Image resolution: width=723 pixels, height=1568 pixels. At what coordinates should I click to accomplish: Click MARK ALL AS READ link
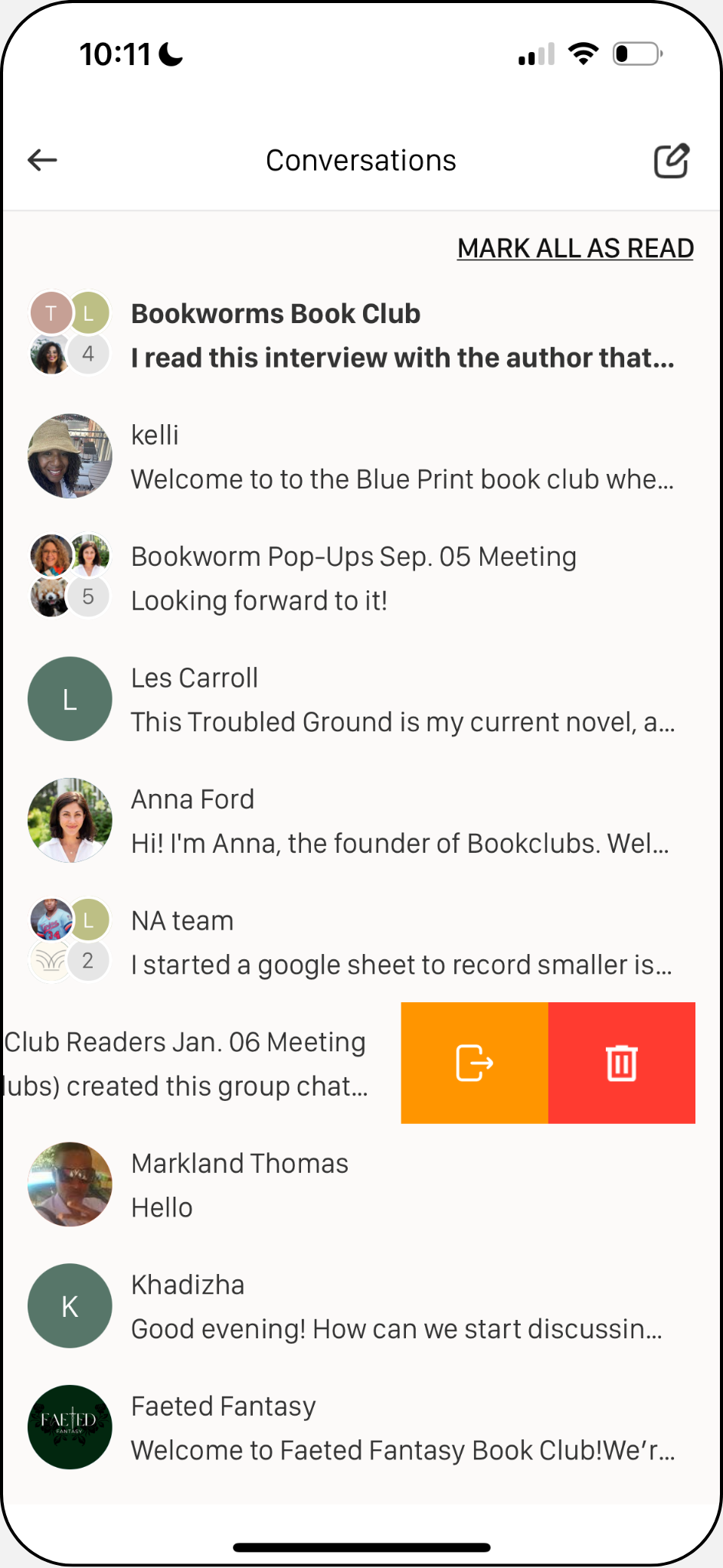point(575,248)
